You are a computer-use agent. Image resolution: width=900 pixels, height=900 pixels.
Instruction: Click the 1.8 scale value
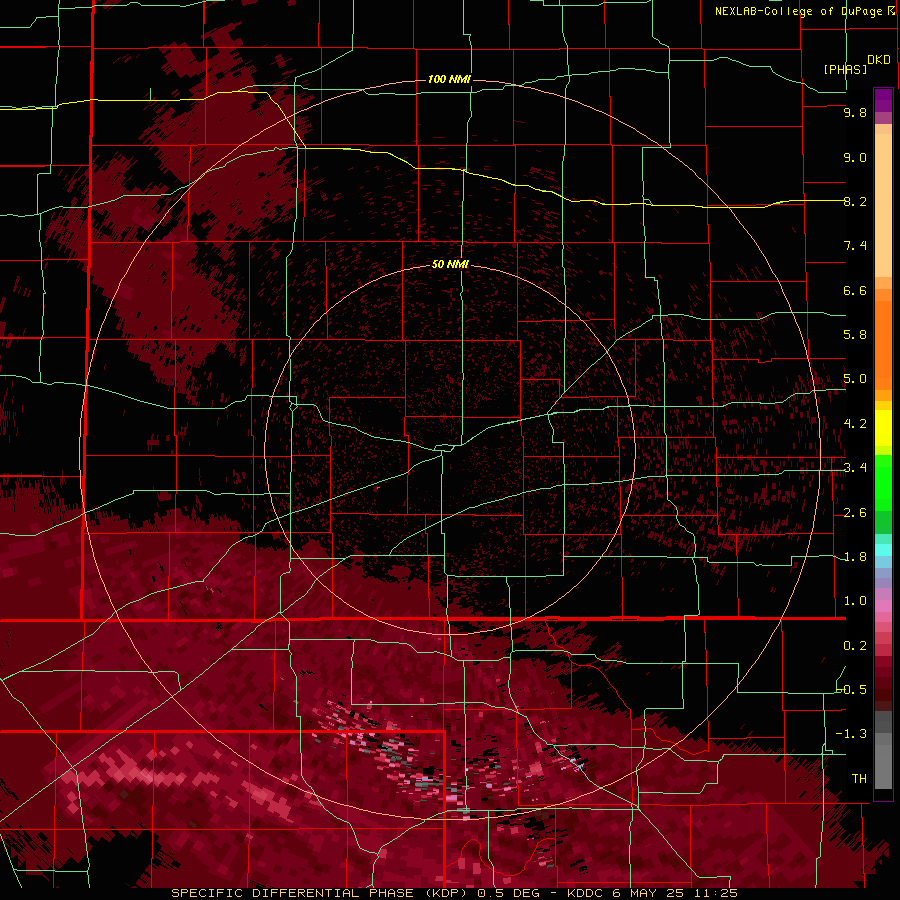click(x=855, y=557)
